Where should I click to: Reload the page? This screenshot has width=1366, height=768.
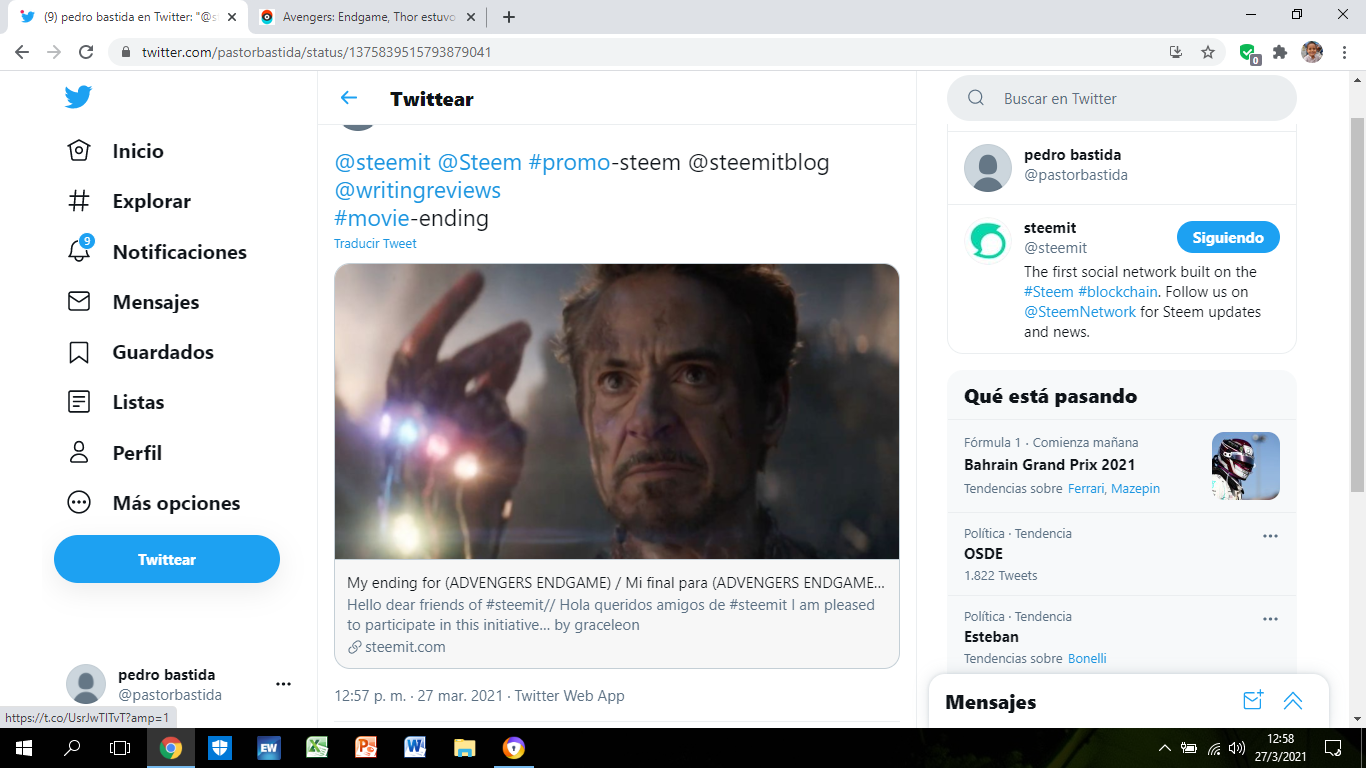86,52
